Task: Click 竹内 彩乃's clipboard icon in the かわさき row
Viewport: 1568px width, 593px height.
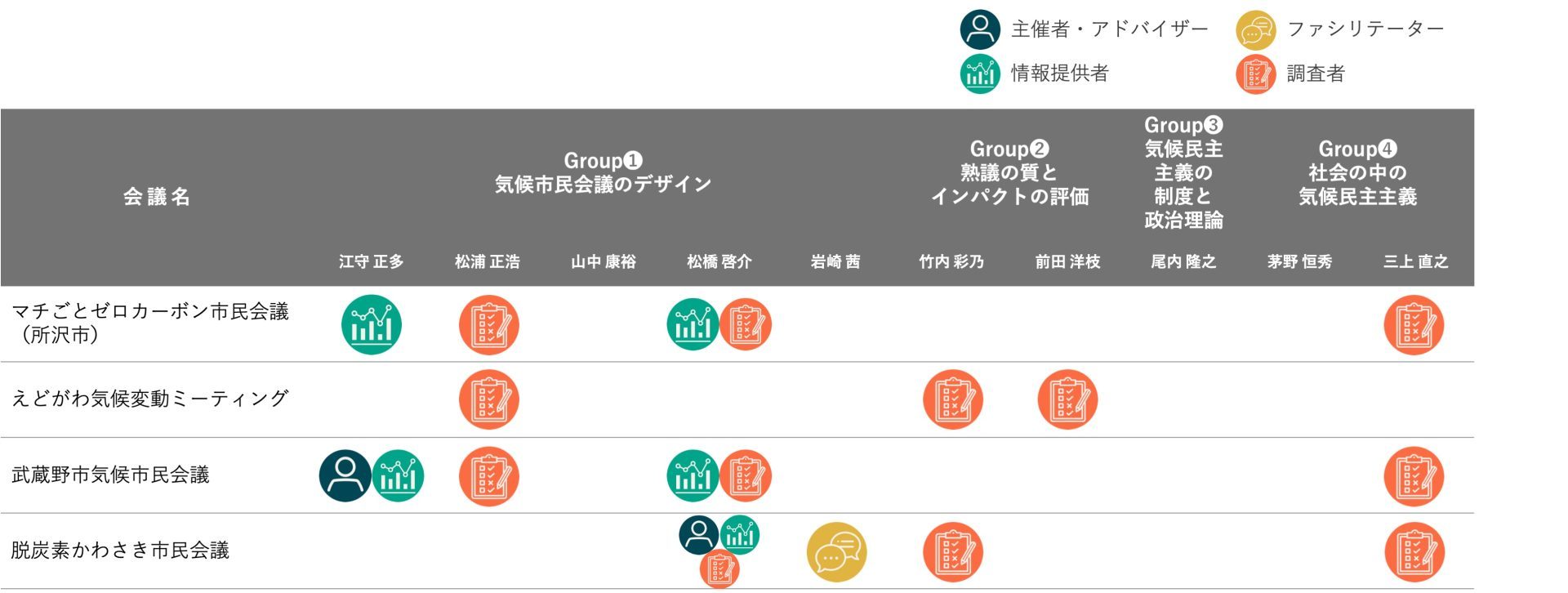Action: click(x=952, y=552)
